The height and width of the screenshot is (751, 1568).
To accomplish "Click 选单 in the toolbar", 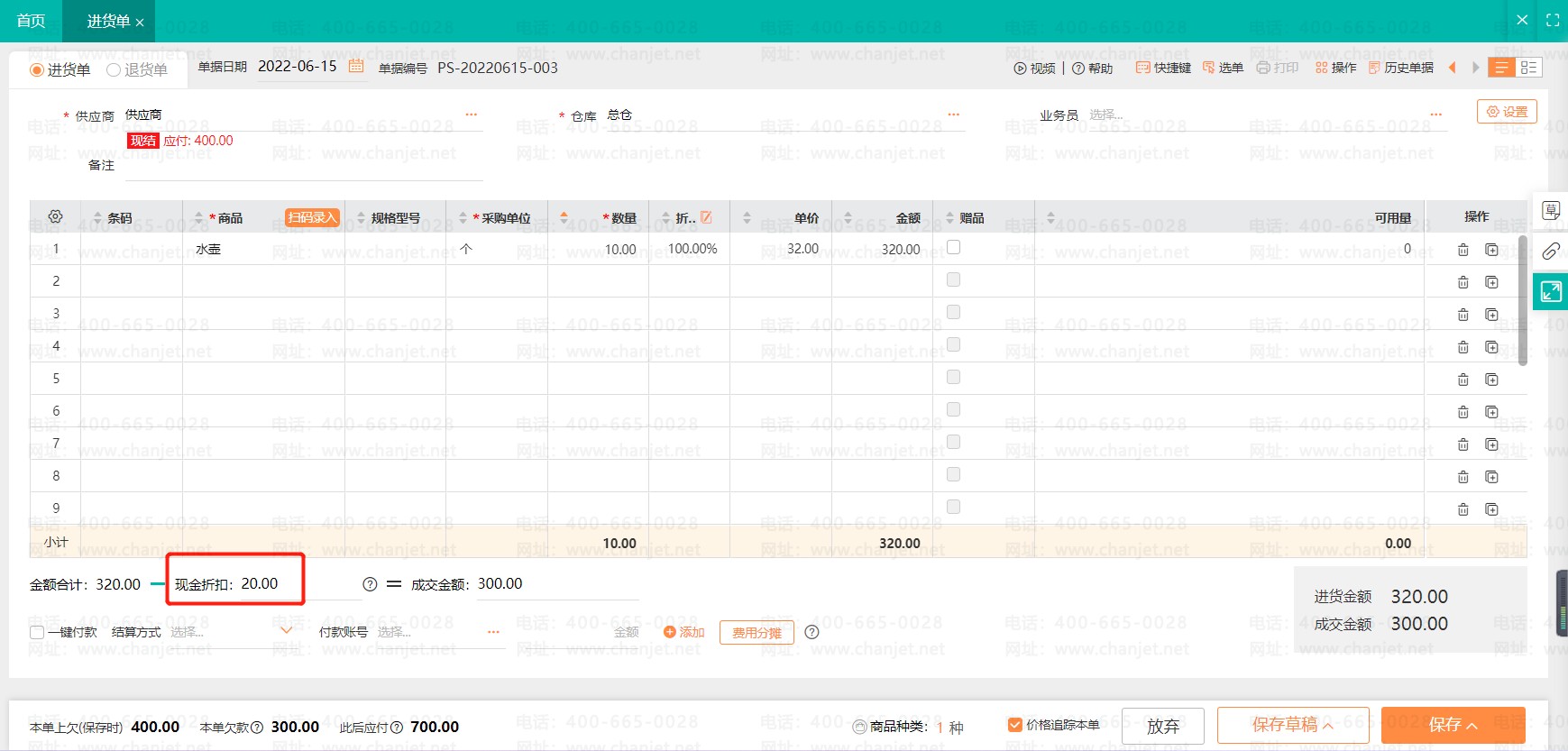I will click(1223, 68).
